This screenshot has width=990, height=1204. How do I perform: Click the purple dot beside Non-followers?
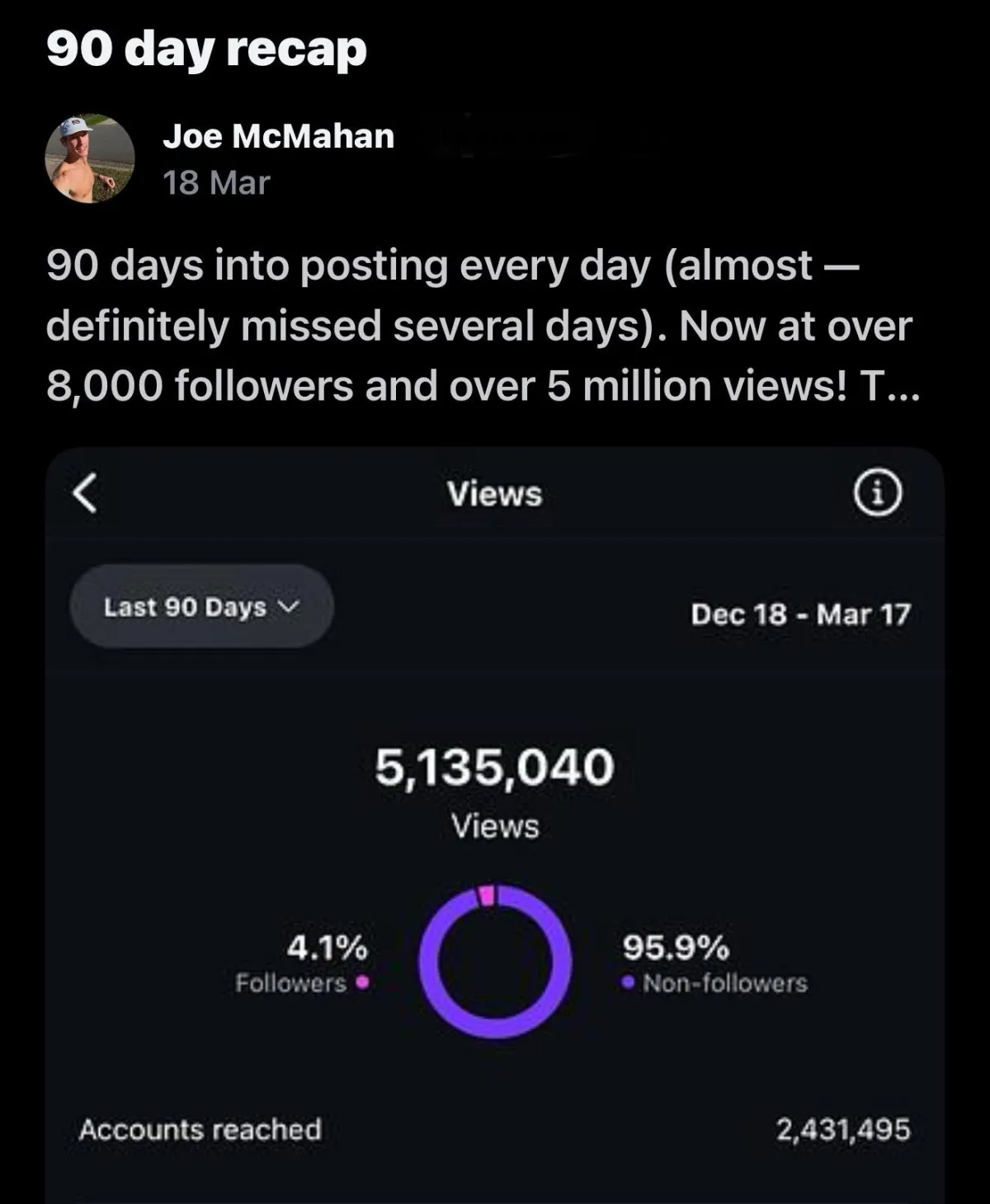coord(629,983)
